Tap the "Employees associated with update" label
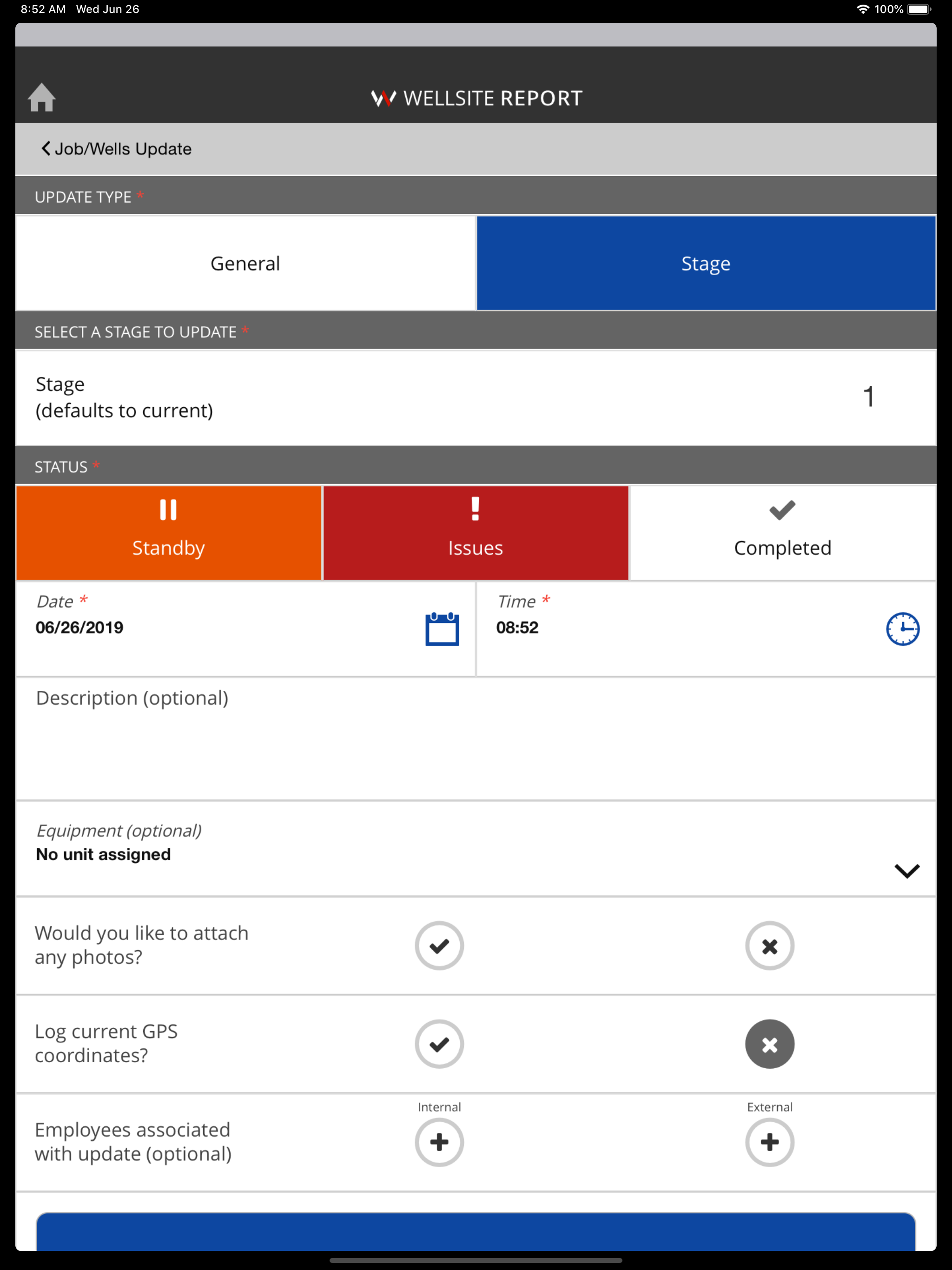 click(133, 1141)
